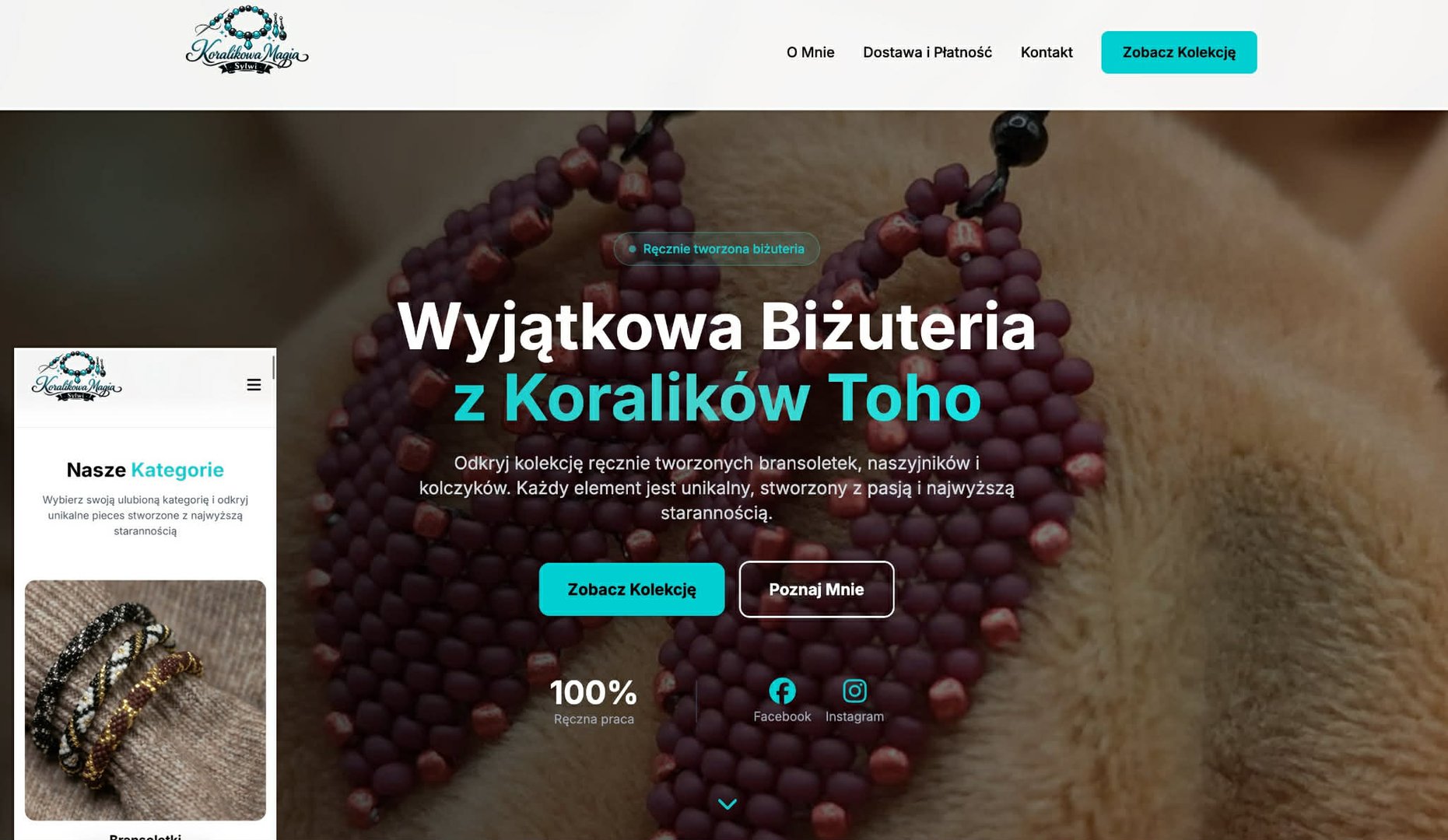Go to Dostawa i Płatność page
The width and height of the screenshot is (1448, 840).
927,52
